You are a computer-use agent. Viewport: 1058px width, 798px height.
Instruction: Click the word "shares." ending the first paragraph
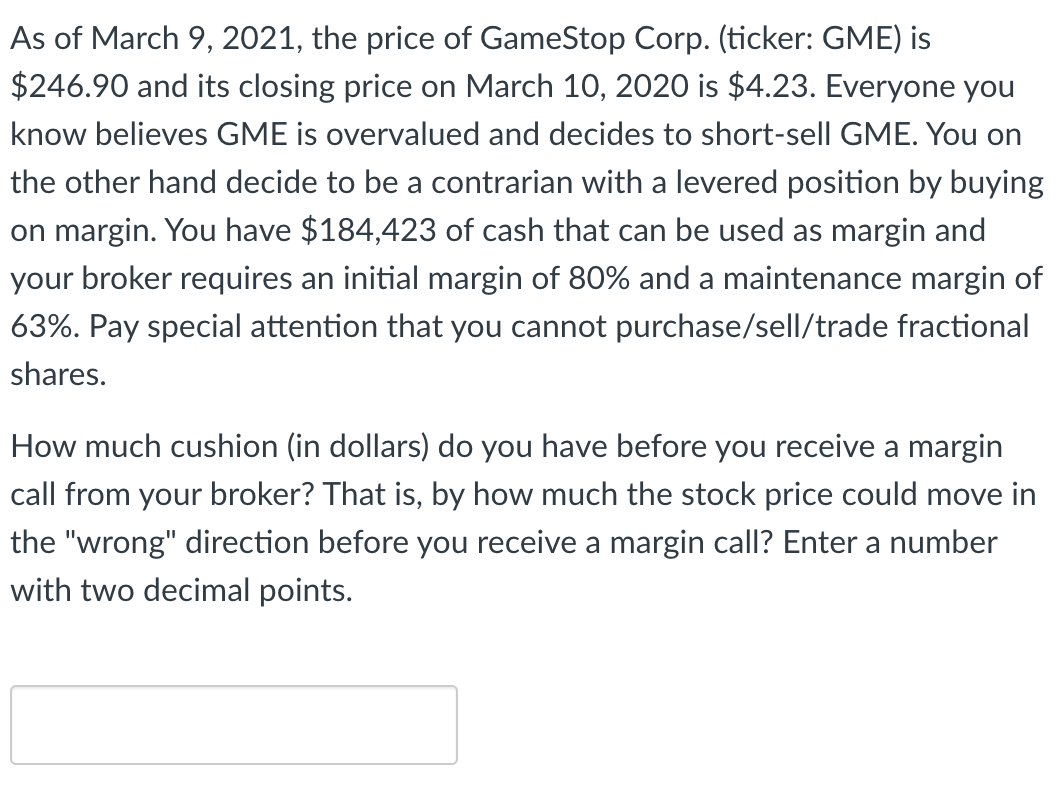click(59, 374)
